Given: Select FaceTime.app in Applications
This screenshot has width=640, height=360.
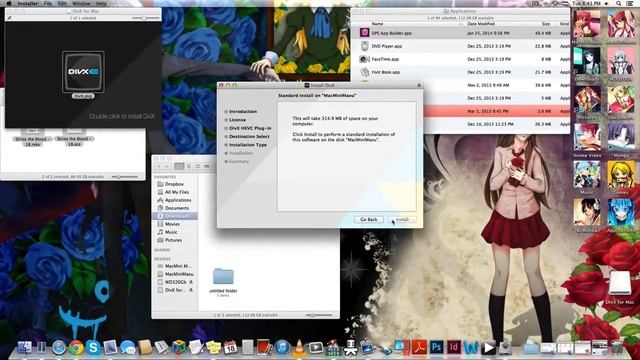Looking at the screenshot, I should [x=460, y=59].
